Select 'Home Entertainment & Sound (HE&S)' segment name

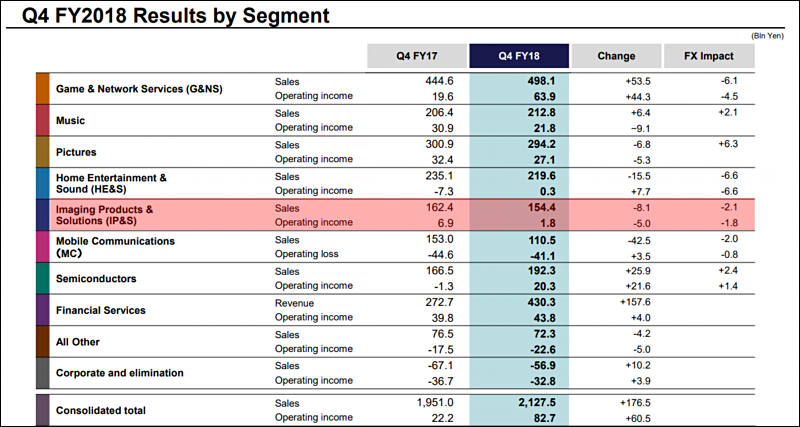pyautogui.click(x=111, y=184)
